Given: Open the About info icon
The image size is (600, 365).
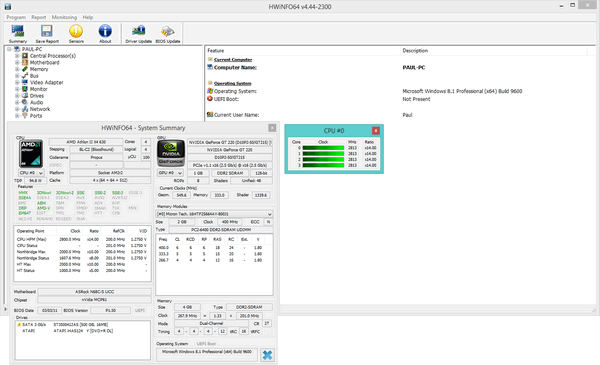Looking at the screenshot, I should 105,34.
